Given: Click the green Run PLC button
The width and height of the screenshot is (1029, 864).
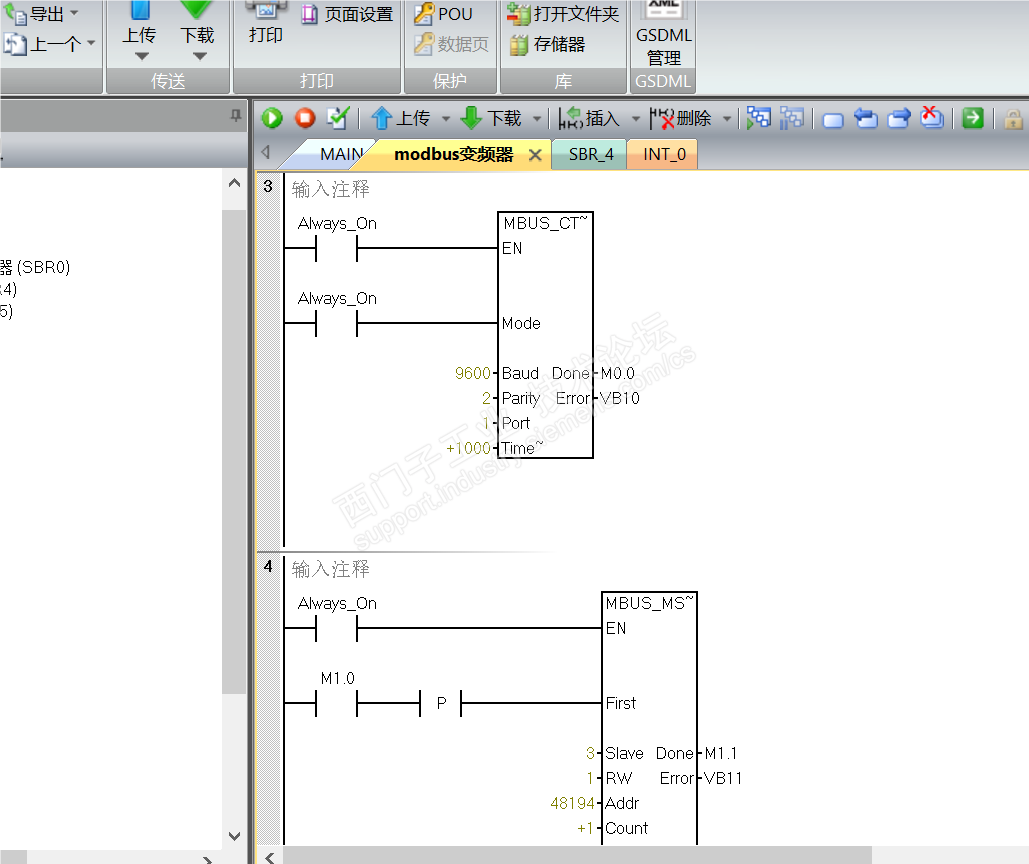Looking at the screenshot, I should tap(272, 118).
